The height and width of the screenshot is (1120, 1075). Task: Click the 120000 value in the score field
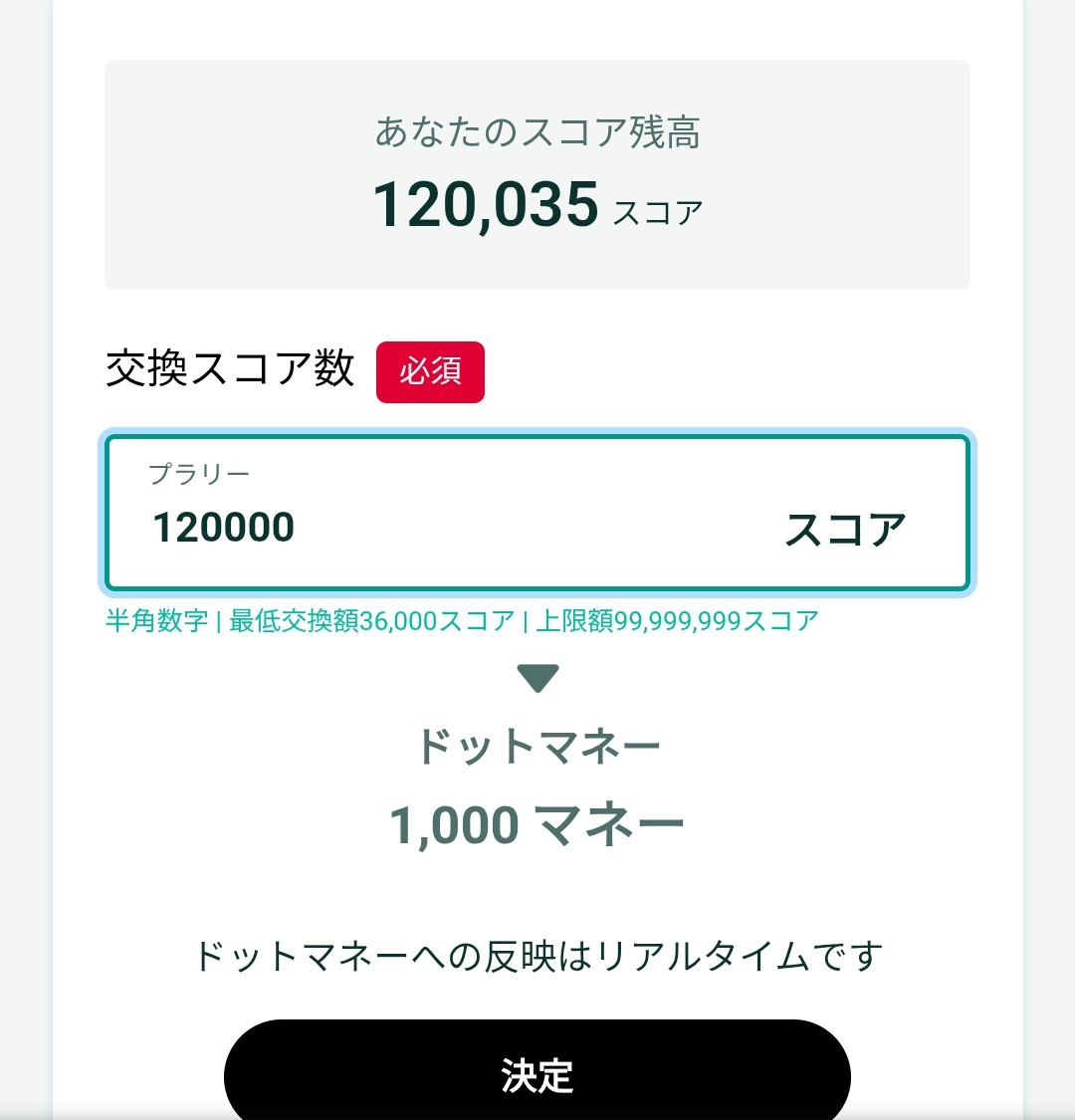click(224, 527)
